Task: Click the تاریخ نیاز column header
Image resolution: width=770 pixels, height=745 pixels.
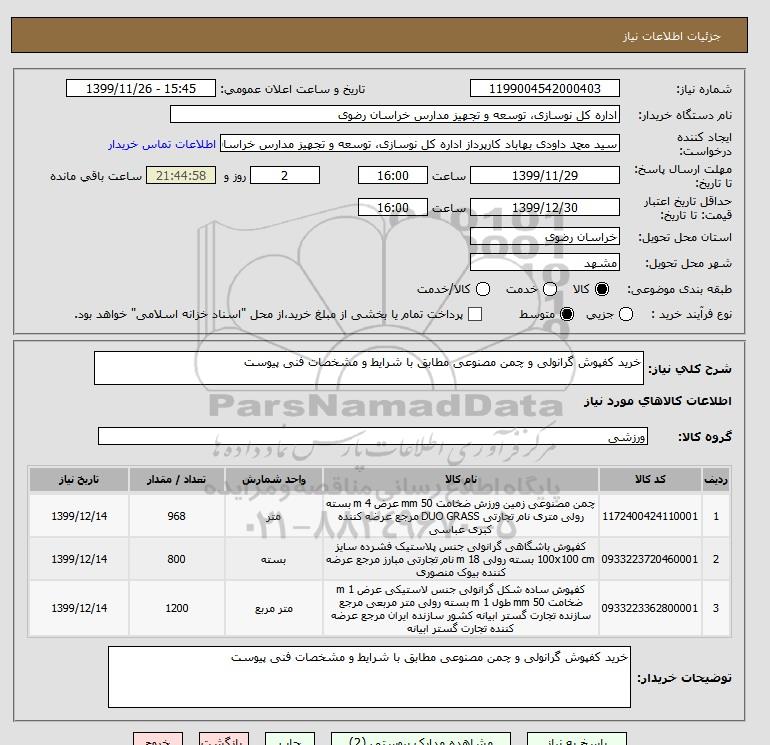Action: pos(79,479)
